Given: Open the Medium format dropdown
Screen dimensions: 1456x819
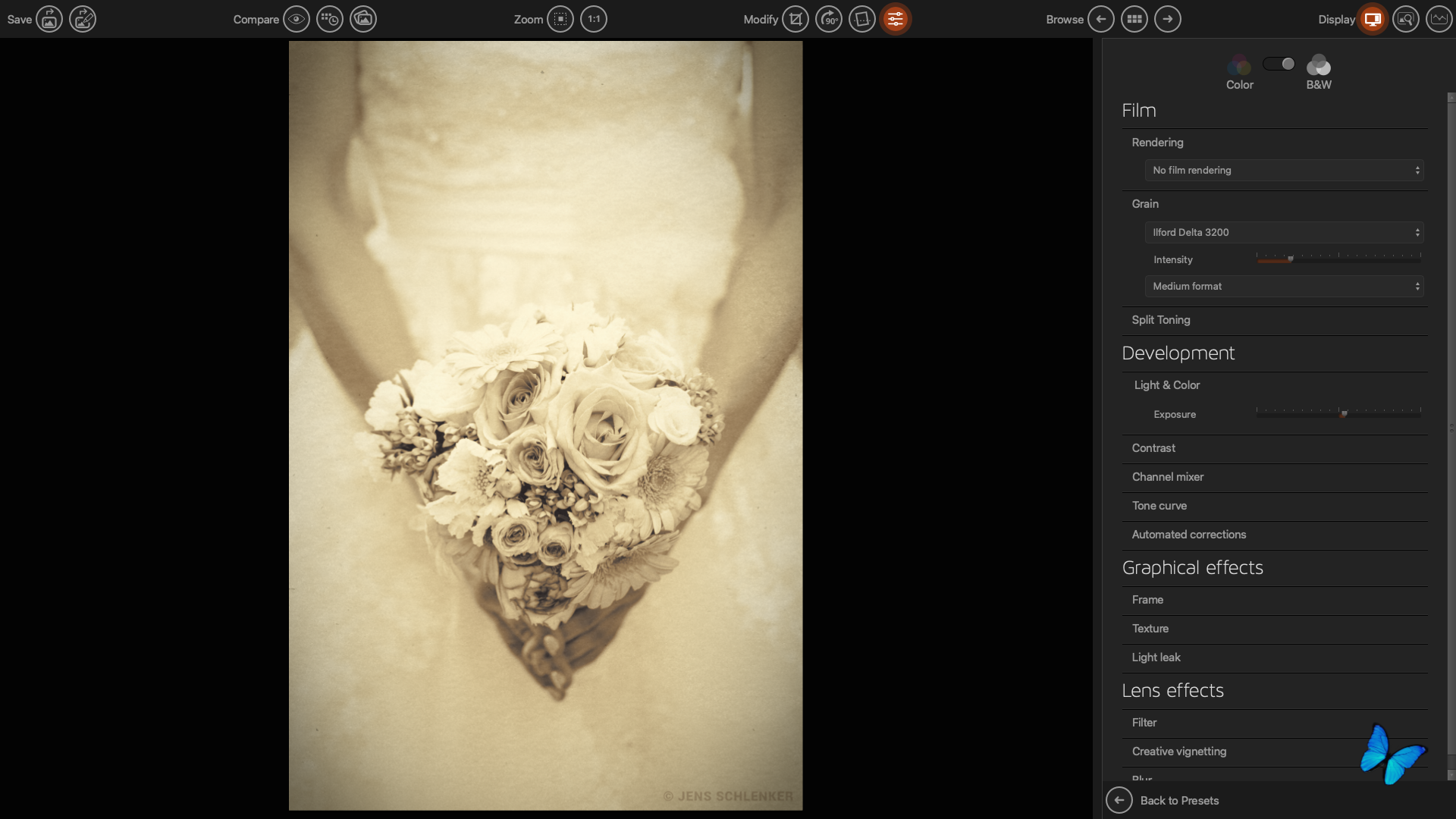Looking at the screenshot, I should click(x=1285, y=287).
